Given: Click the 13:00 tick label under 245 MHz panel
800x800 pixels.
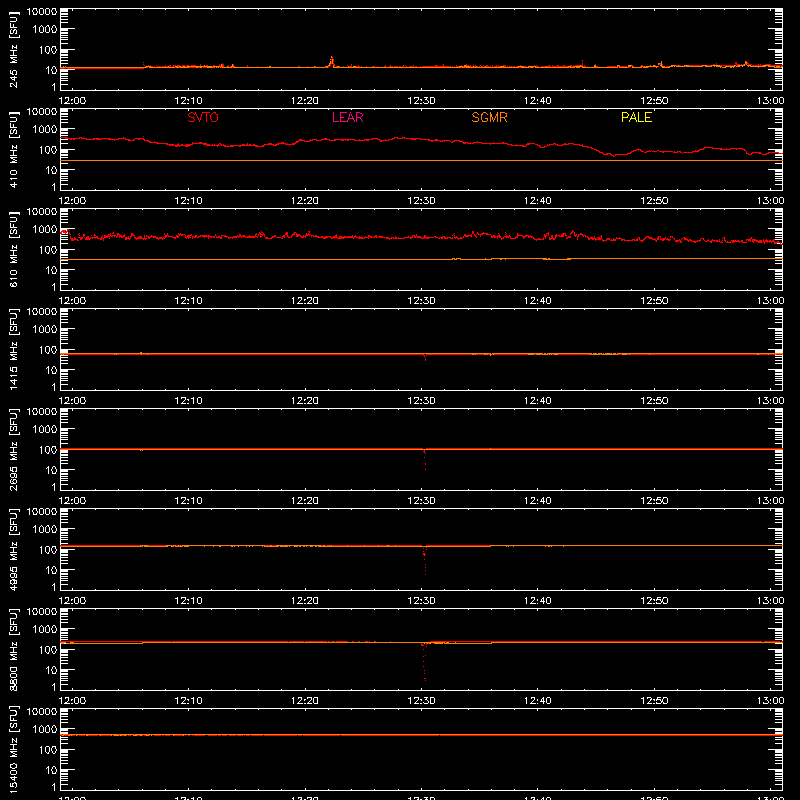Looking at the screenshot, I should [x=770, y=101].
